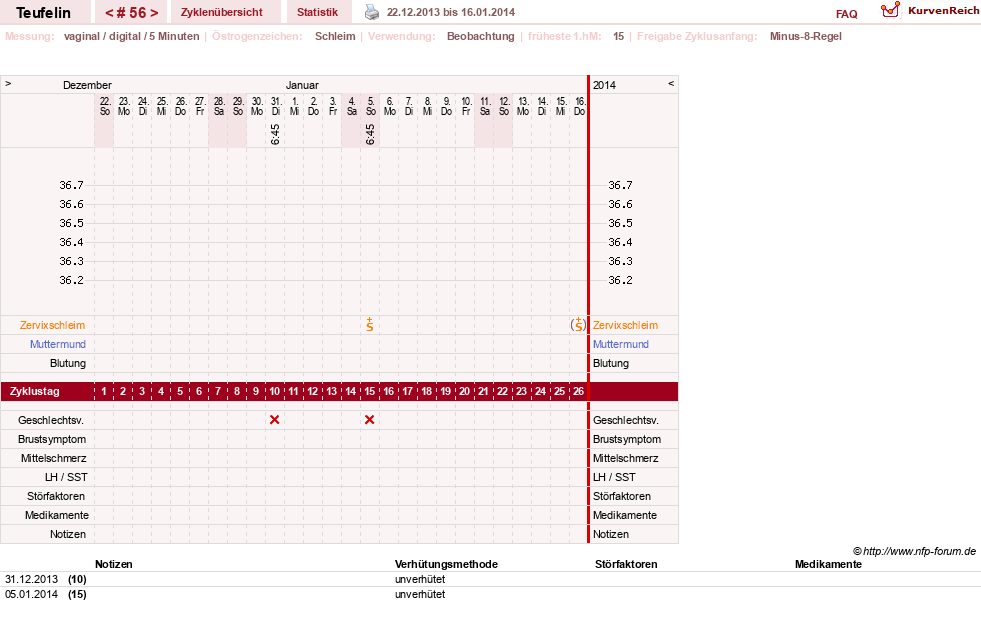Click the date column '31. Di'
Screen dimensions: 981x623
click(x=276, y=106)
